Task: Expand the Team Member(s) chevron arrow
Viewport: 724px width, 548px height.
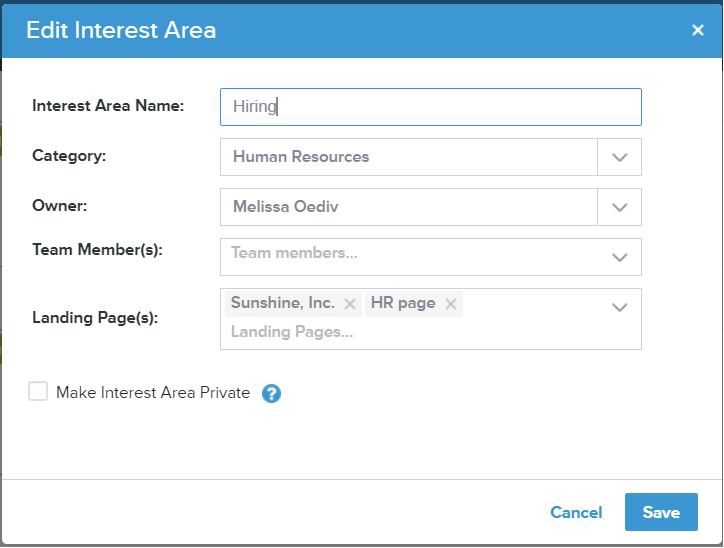Action: [x=619, y=257]
